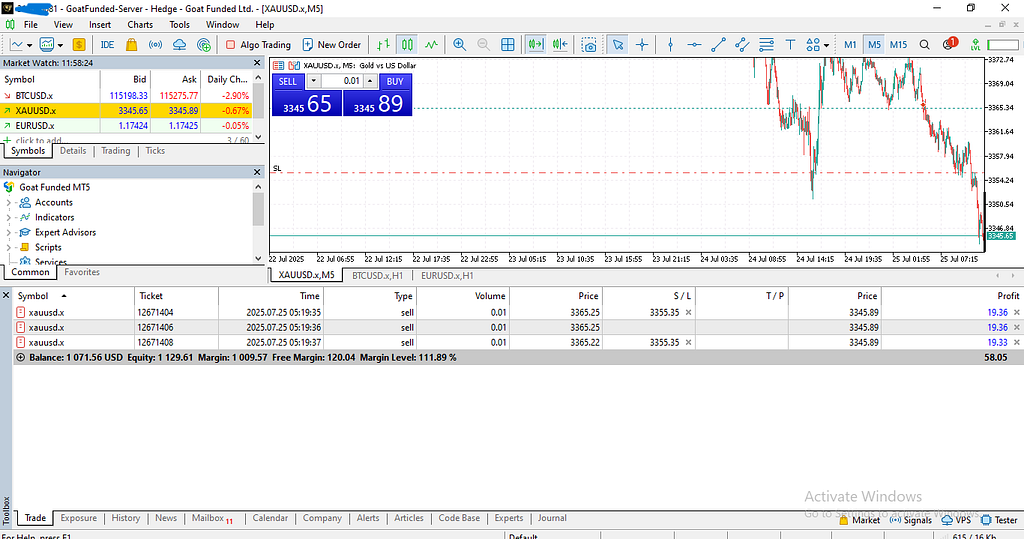Select the trendline drawing tool
Viewport: 1024px width, 539px height.
click(x=718, y=44)
